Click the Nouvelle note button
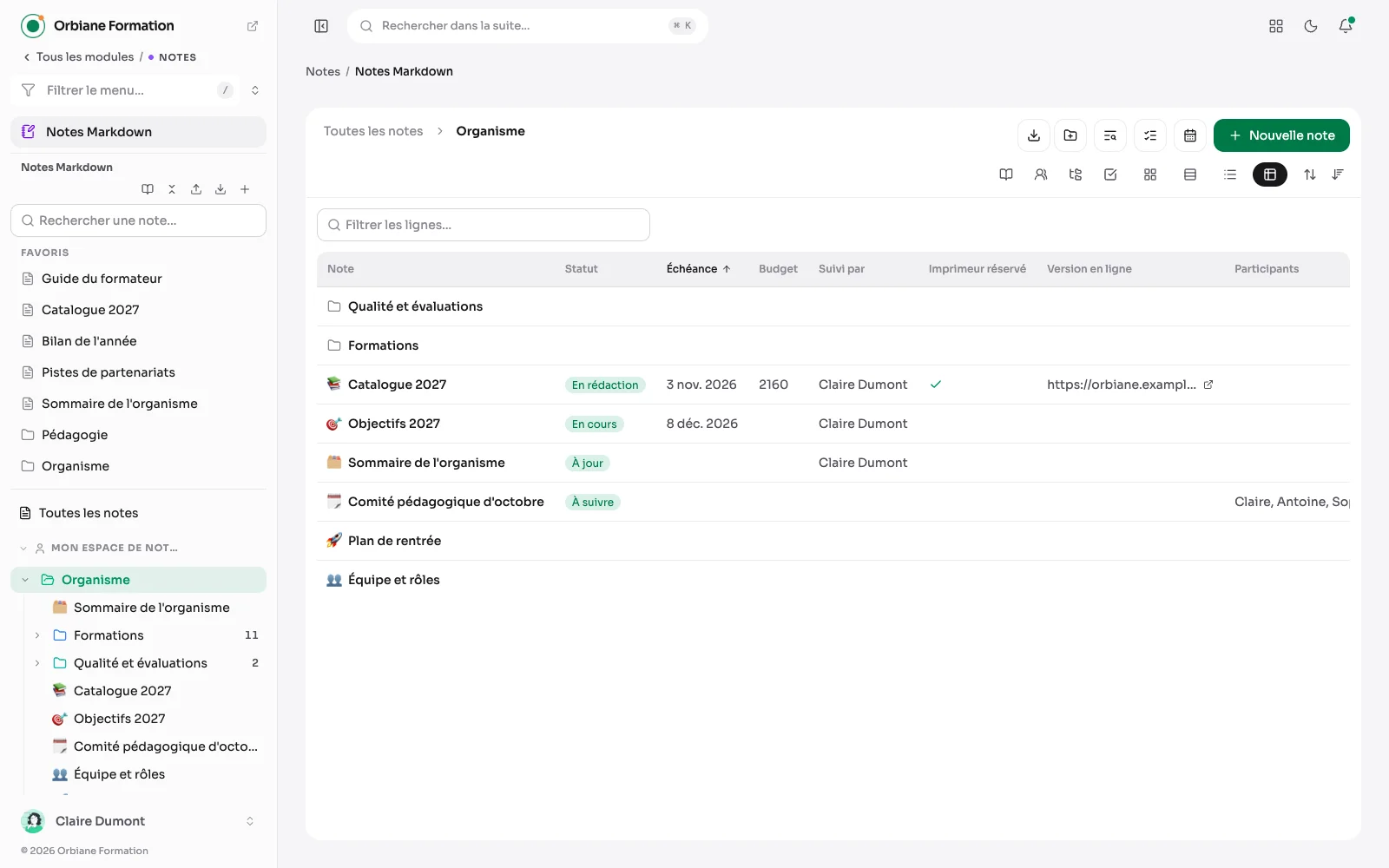 (1281, 135)
